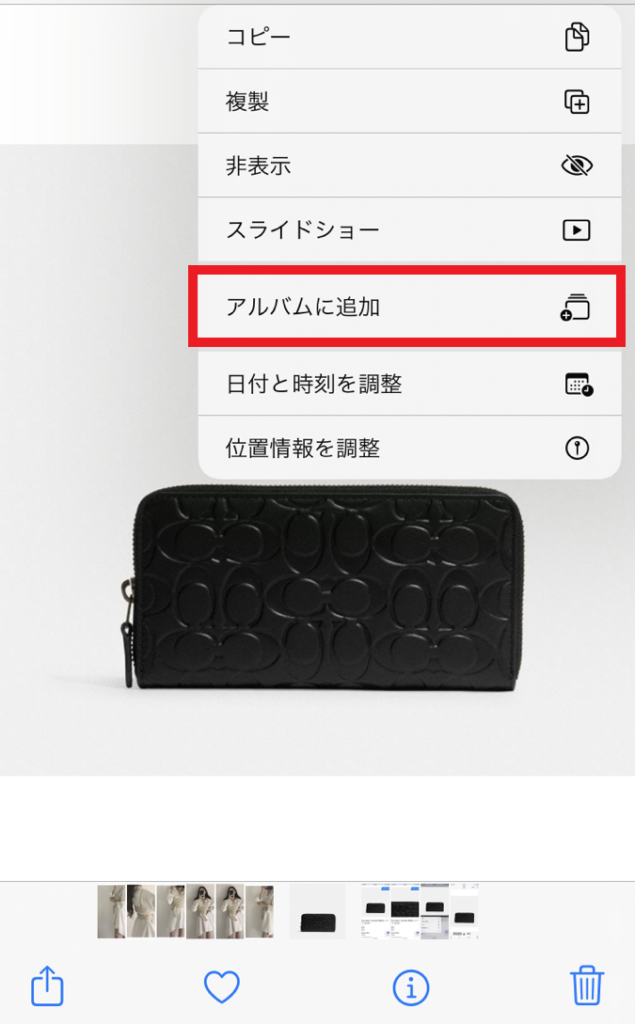Click the calendar clock icon
635x1024 pixels.
click(579, 384)
